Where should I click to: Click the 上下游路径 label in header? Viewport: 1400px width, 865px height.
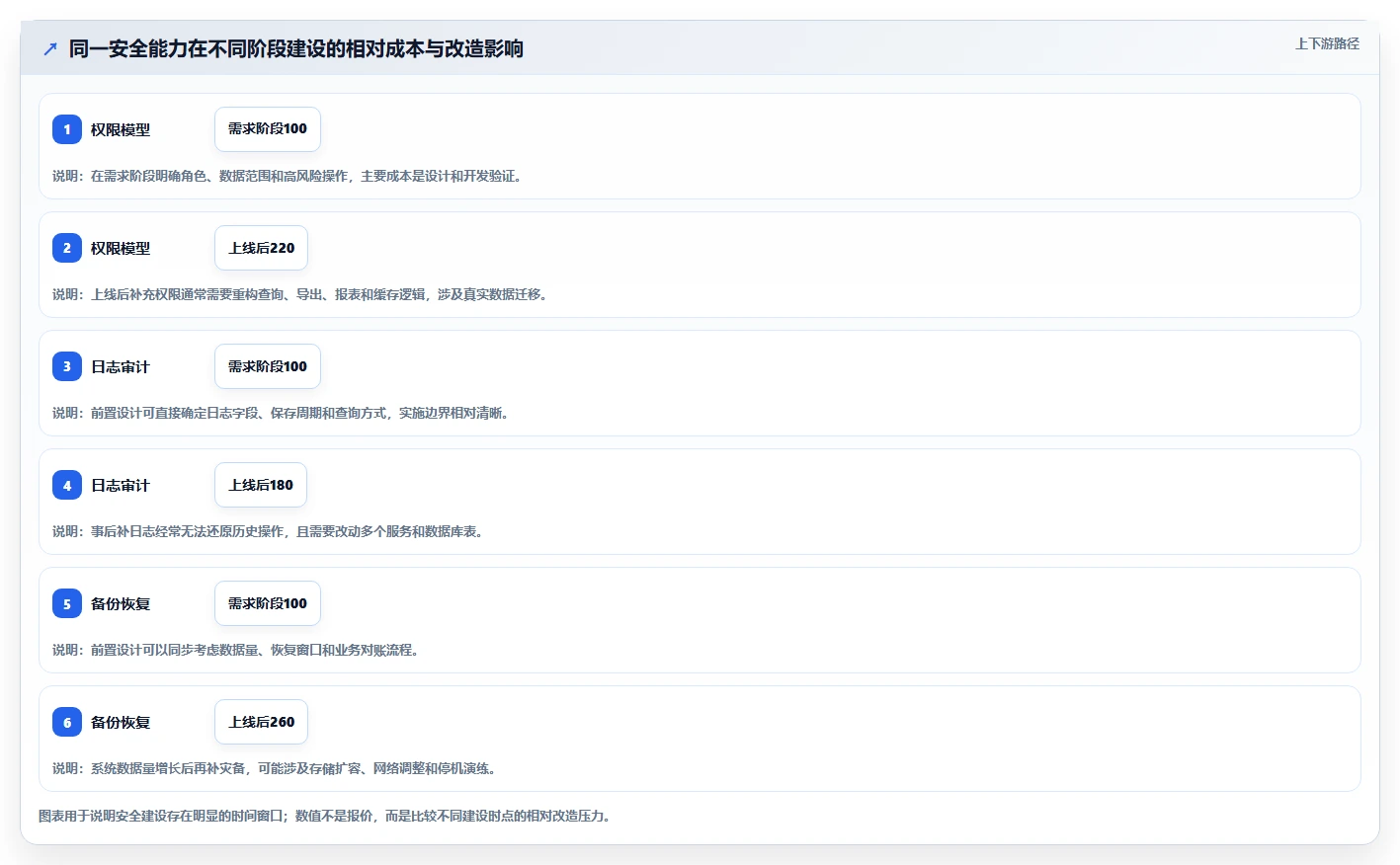1327,43
